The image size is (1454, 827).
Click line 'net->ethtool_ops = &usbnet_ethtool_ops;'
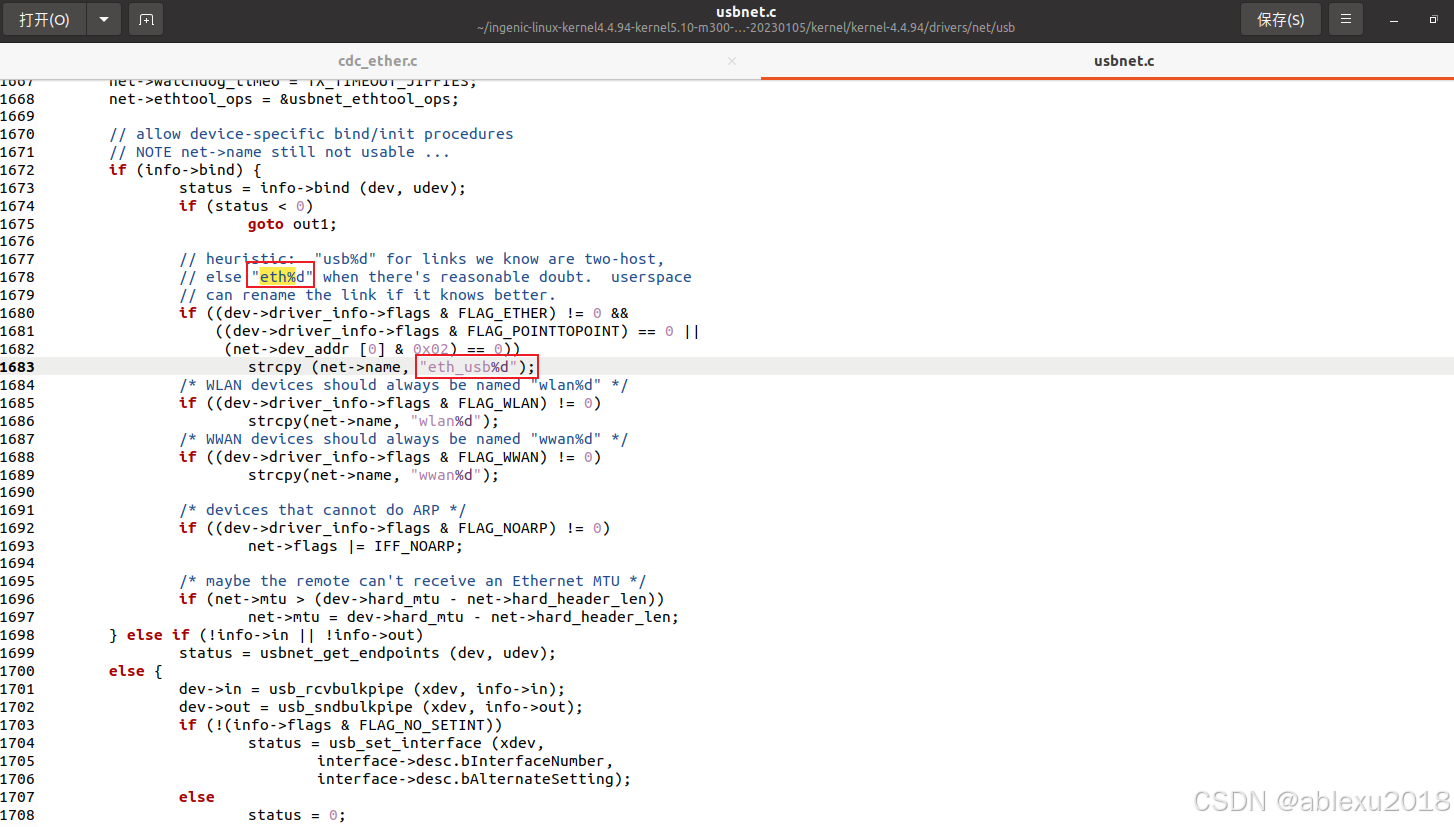tap(283, 99)
